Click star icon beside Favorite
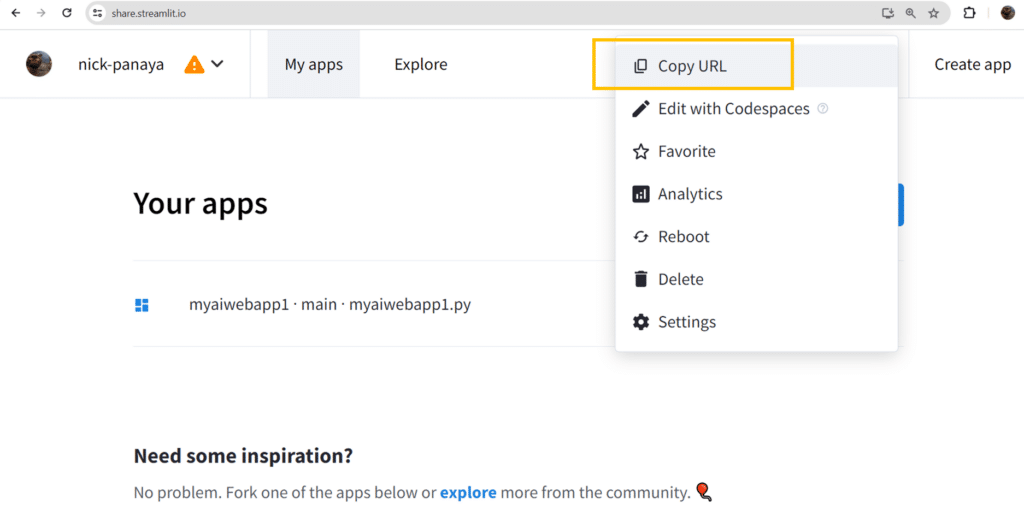Viewport: 1024px width, 510px height. pyautogui.click(x=641, y=151)
